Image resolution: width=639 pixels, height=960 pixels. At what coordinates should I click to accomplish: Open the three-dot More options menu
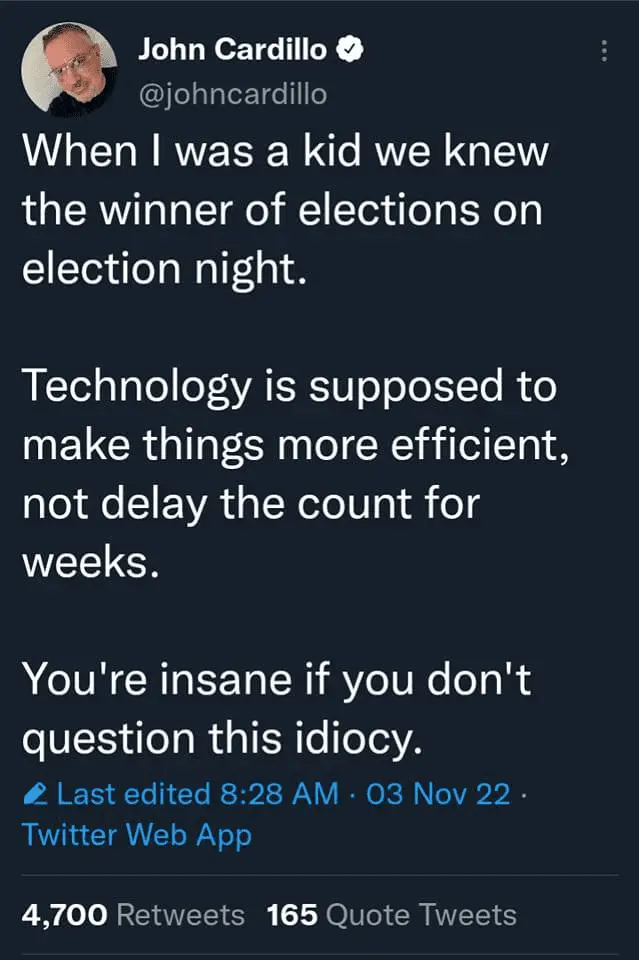(x=604, y=50)
